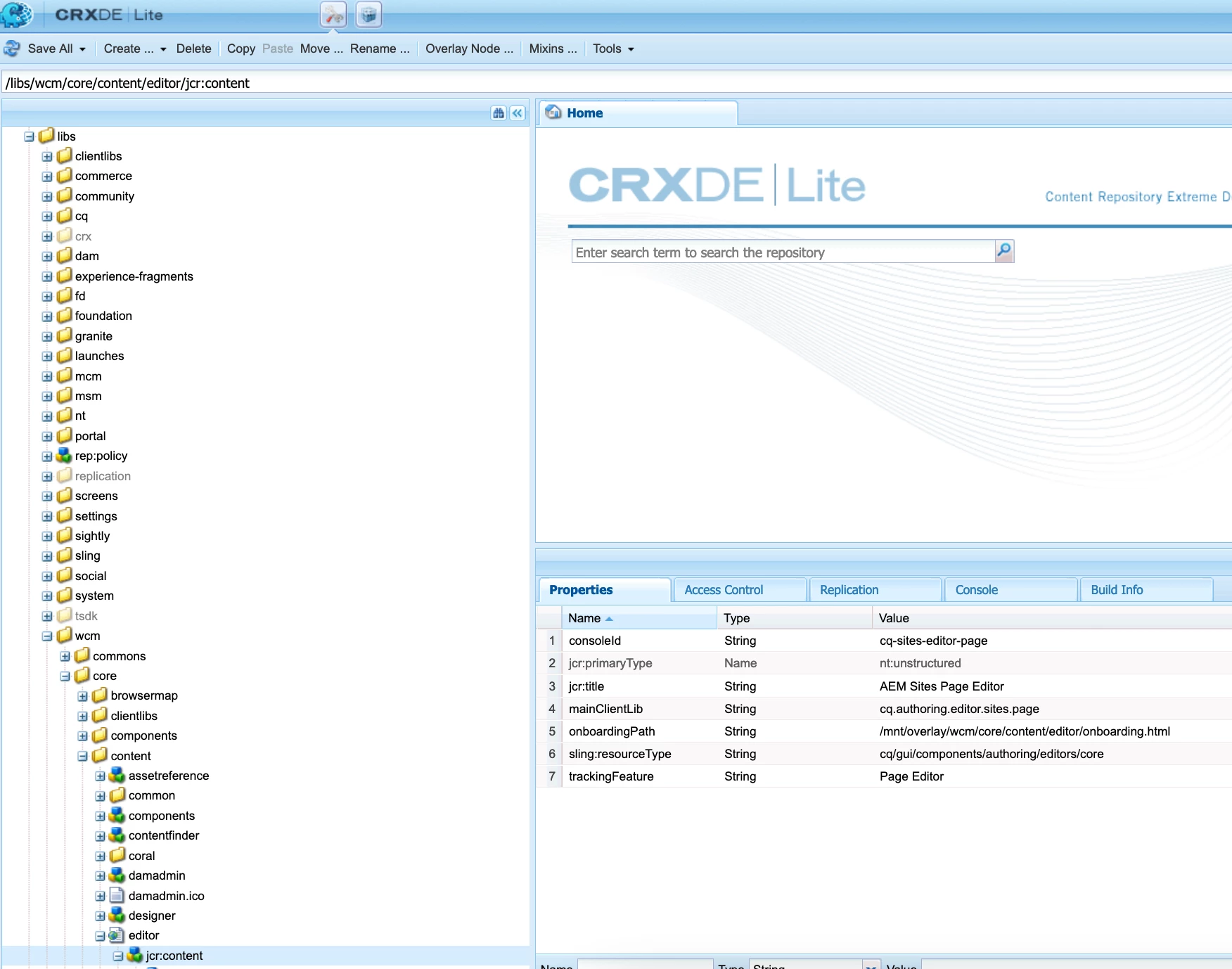
Task: Collapse the content tree node
Action: tap(82, 756)
